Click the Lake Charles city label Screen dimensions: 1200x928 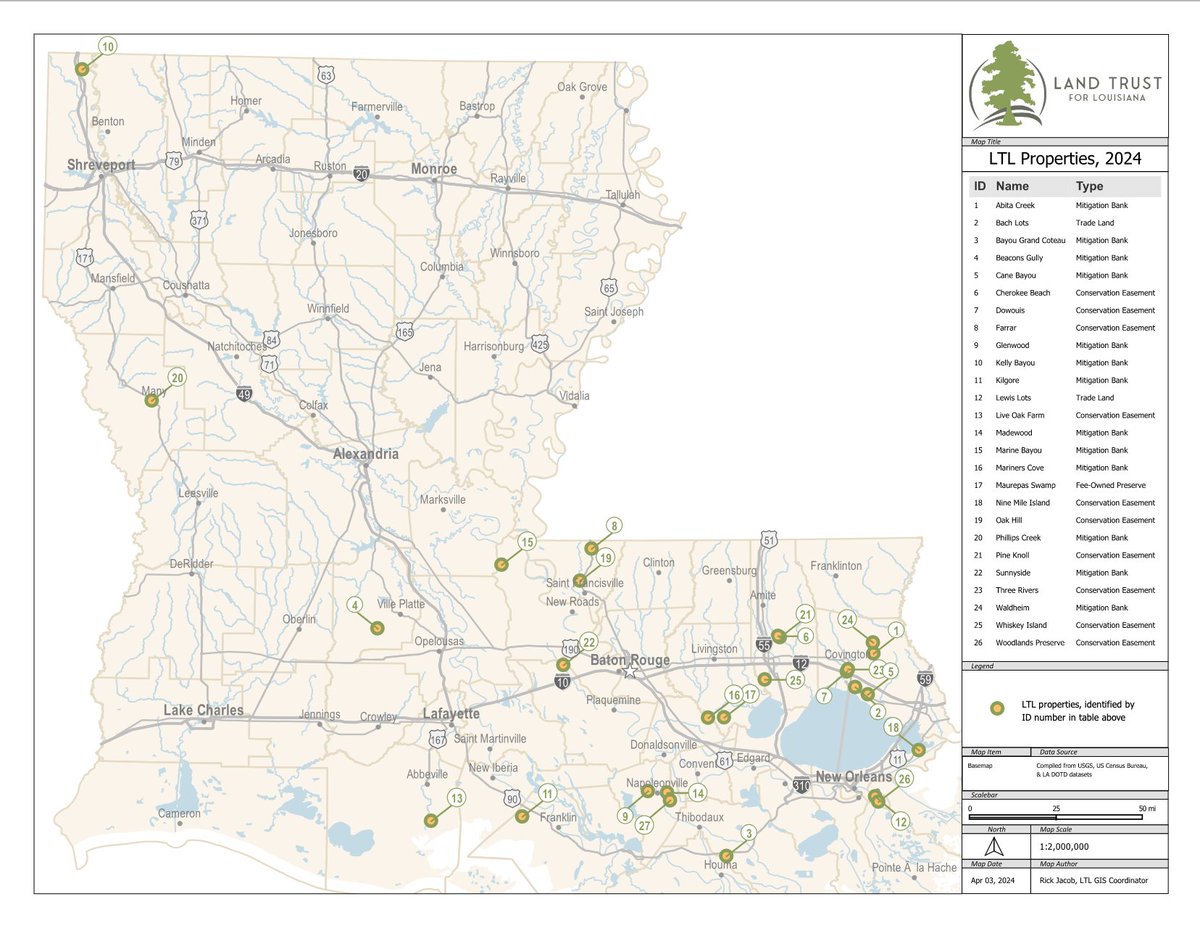coord(204,711)
